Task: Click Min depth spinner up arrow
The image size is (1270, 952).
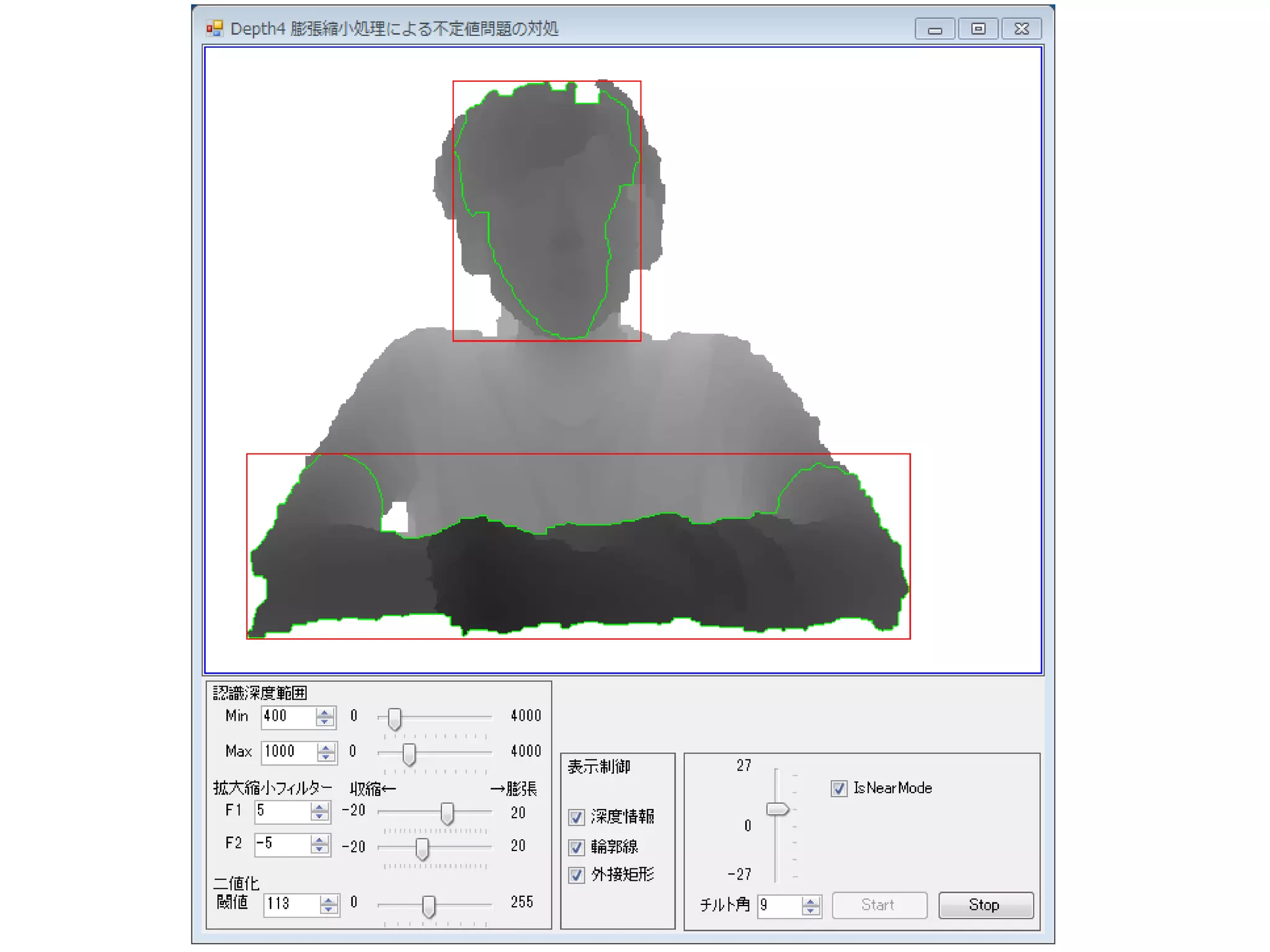Action: tap(324, 712)
